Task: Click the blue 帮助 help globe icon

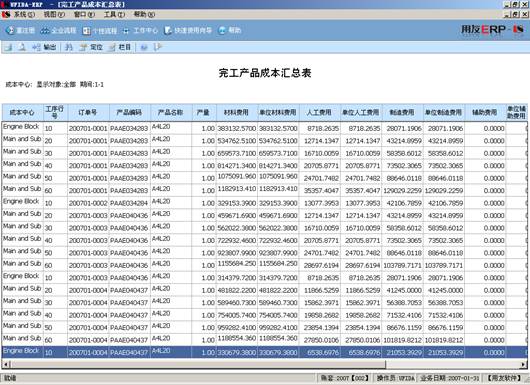Action: [x=222, y=30]
